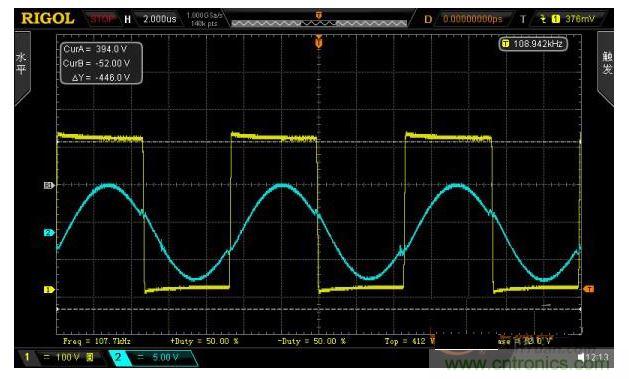The height and width of the screenshot is (379, 629).
Task: Select the delay 0.00000000ps readout
Action: coord(473,19)
